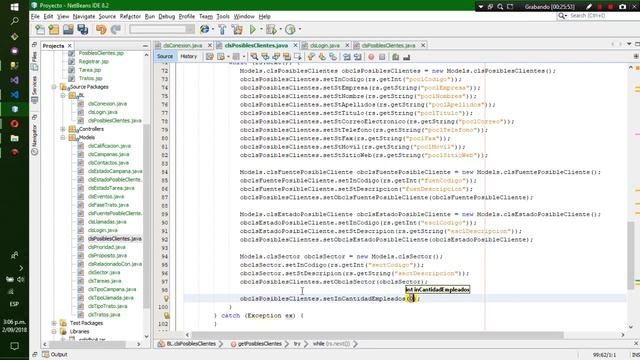The height and width of the screenshot is (360, 640).
Task: Open the Run Project dropdown arrow
Action: coord(261,29)
